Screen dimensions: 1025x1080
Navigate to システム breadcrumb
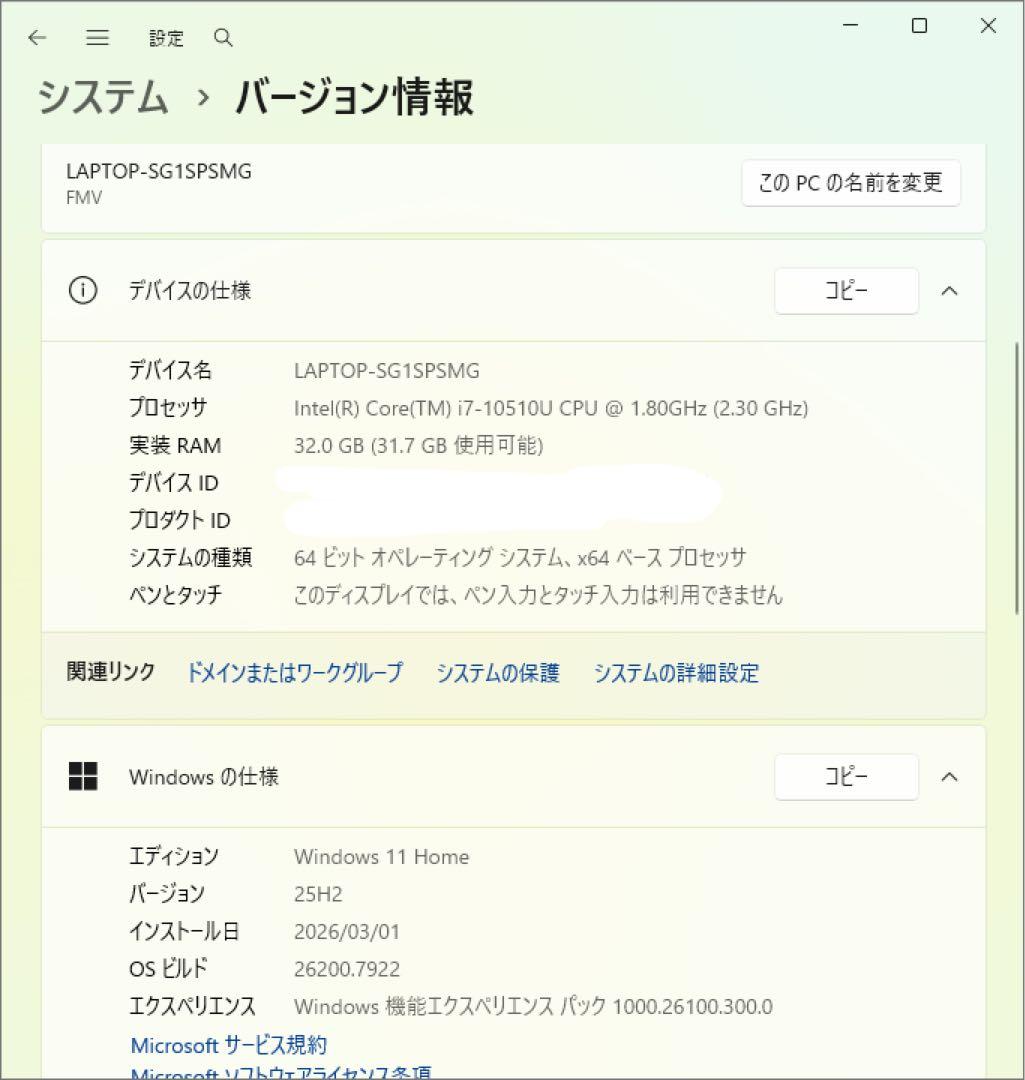(103, 96)
